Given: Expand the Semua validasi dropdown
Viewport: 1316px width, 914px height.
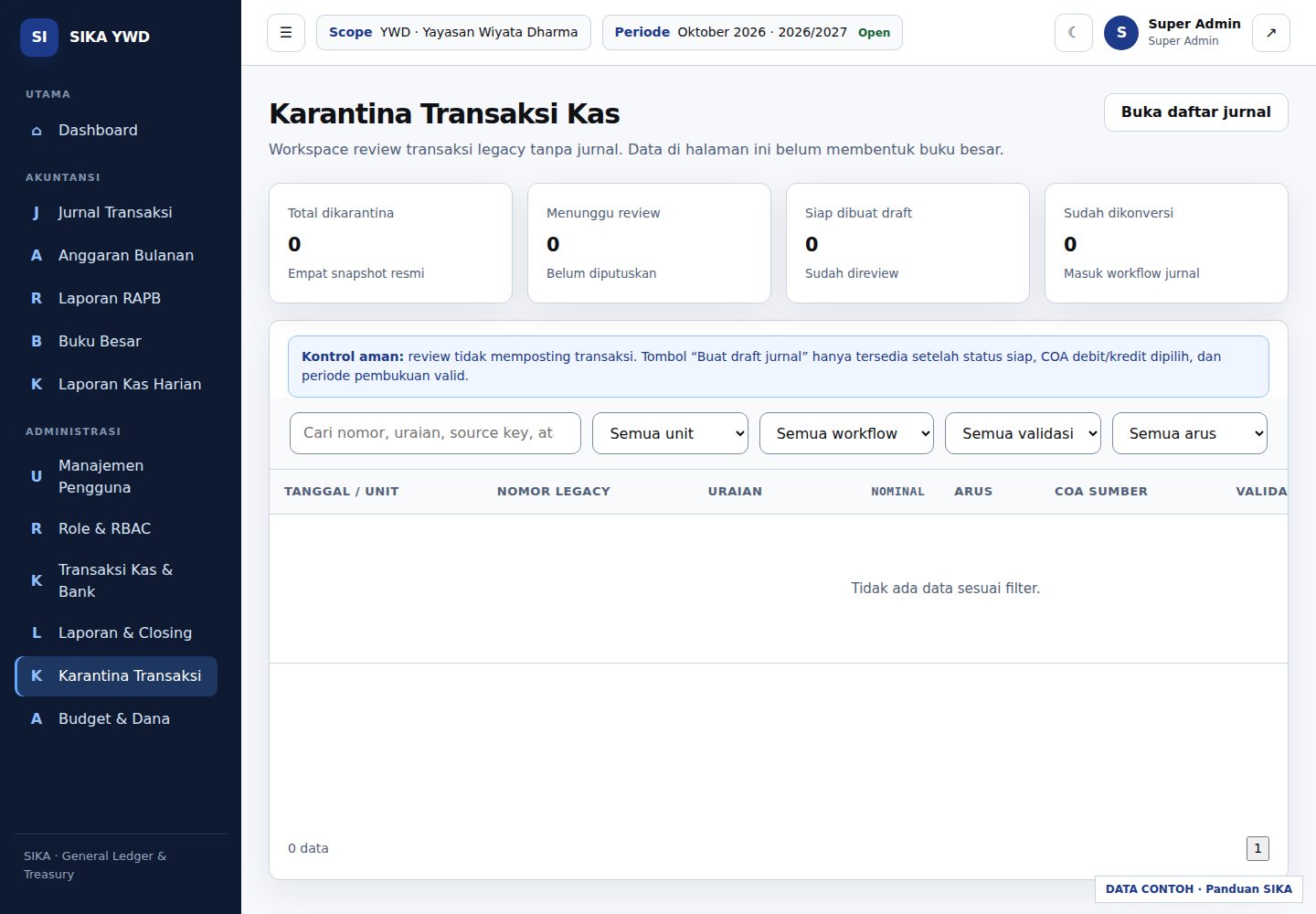Looking at the screenshot, I should (1023, 433).
